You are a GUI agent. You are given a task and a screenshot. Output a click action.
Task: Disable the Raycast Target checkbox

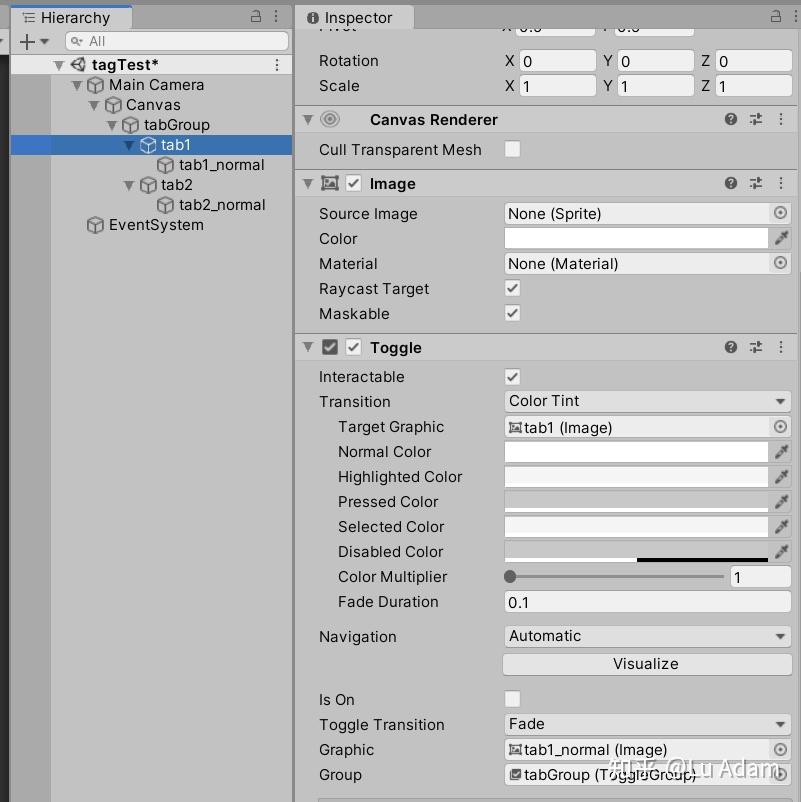(x=512, y=289)
